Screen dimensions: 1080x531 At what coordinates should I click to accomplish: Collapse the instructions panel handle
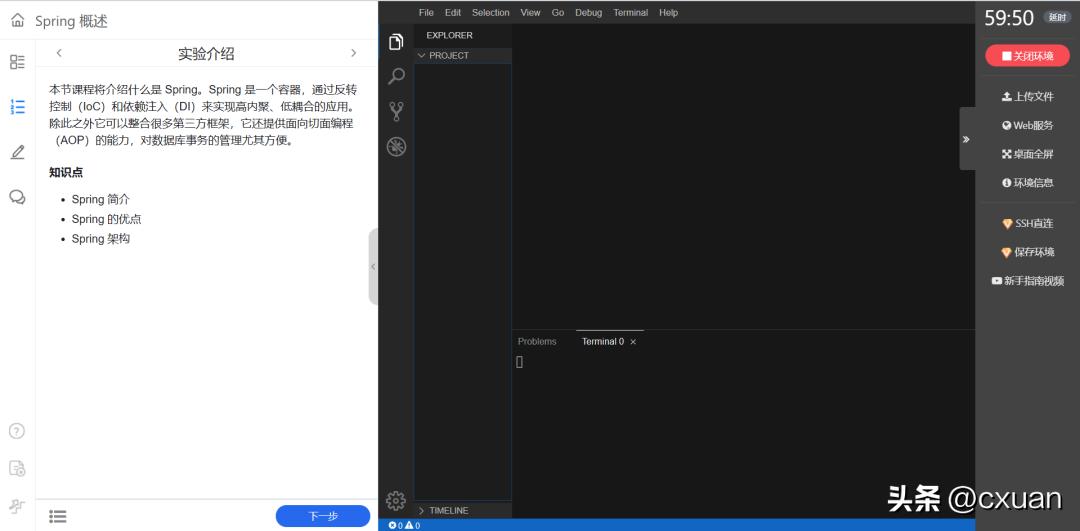coord(373,267)
